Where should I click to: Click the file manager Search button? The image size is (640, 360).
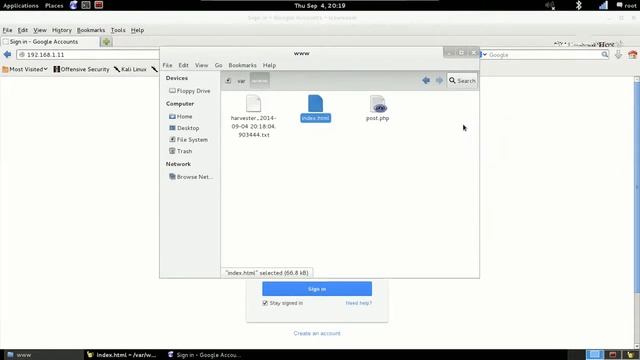(462, 81)
